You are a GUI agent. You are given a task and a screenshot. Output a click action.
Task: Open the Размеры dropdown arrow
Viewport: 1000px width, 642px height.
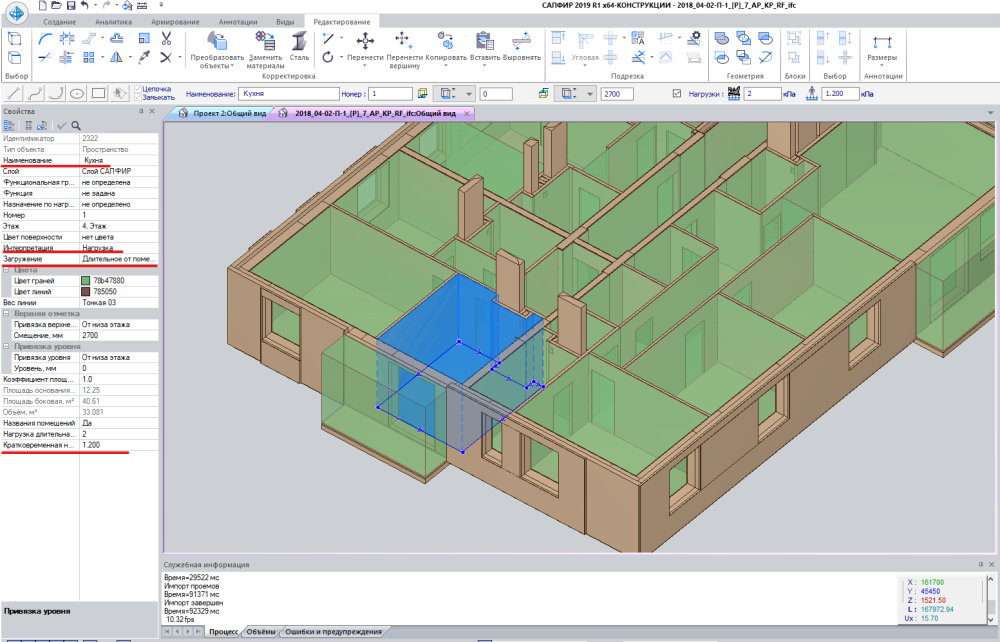pos(882,65)
